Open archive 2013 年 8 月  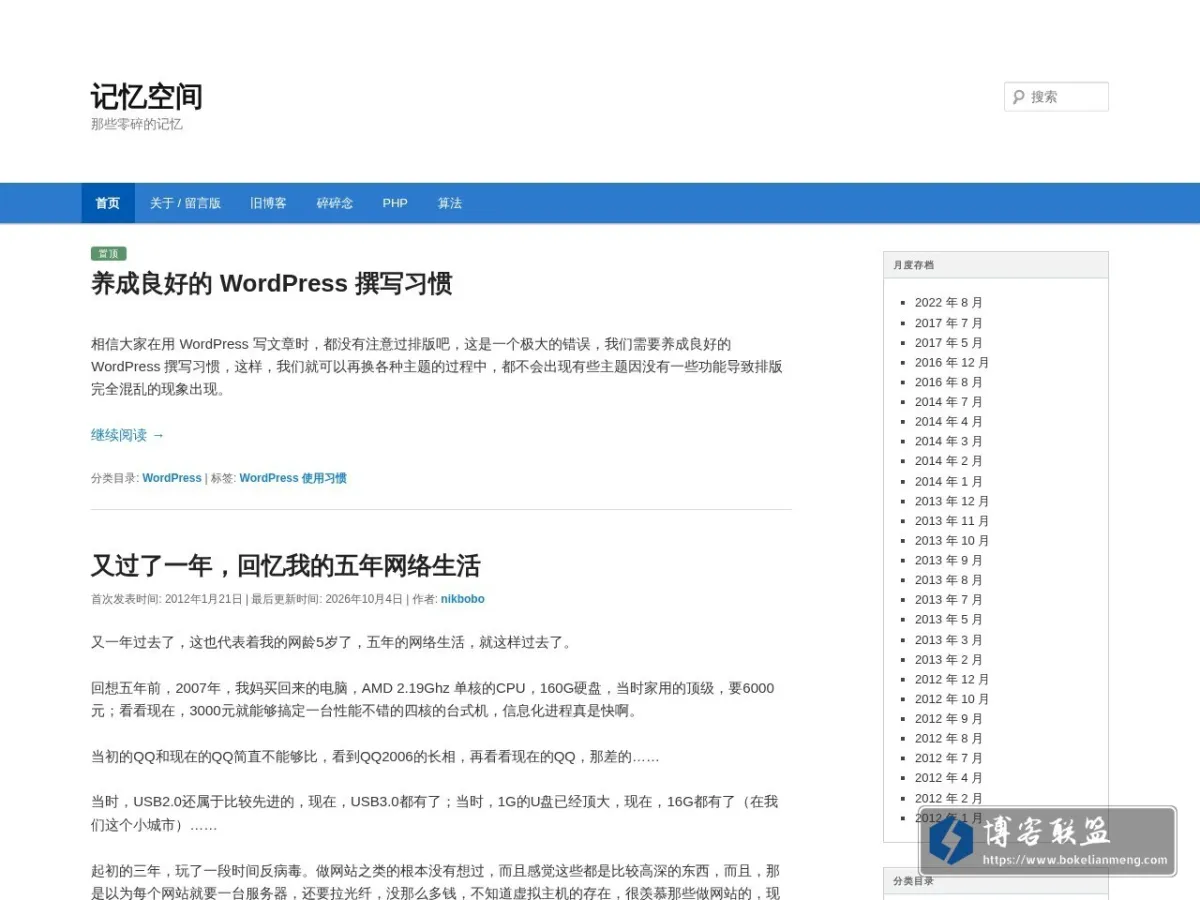pyautogui.click(x=949, y=580)
